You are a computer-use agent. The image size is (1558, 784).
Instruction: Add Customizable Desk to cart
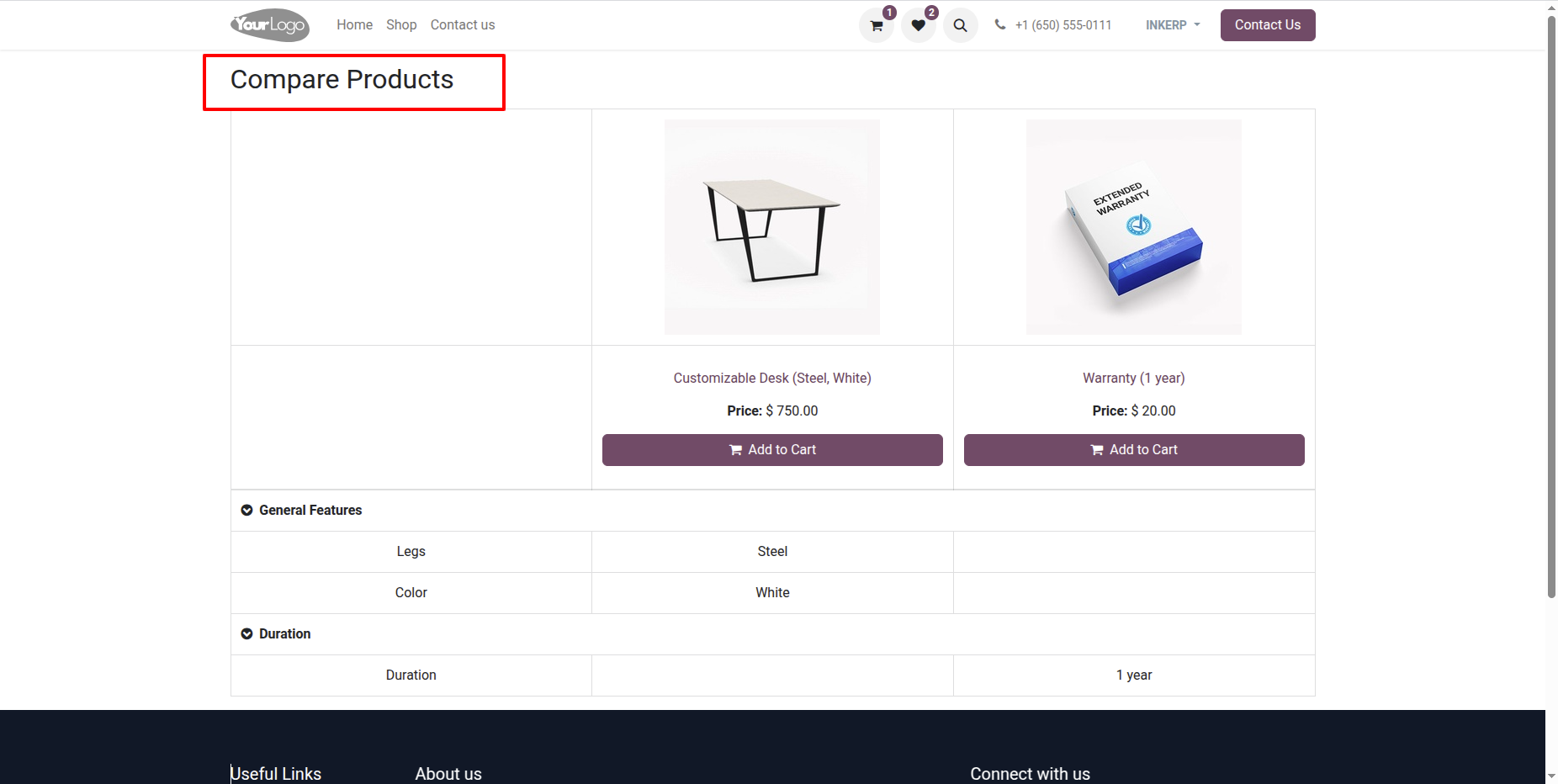[772, 450]
